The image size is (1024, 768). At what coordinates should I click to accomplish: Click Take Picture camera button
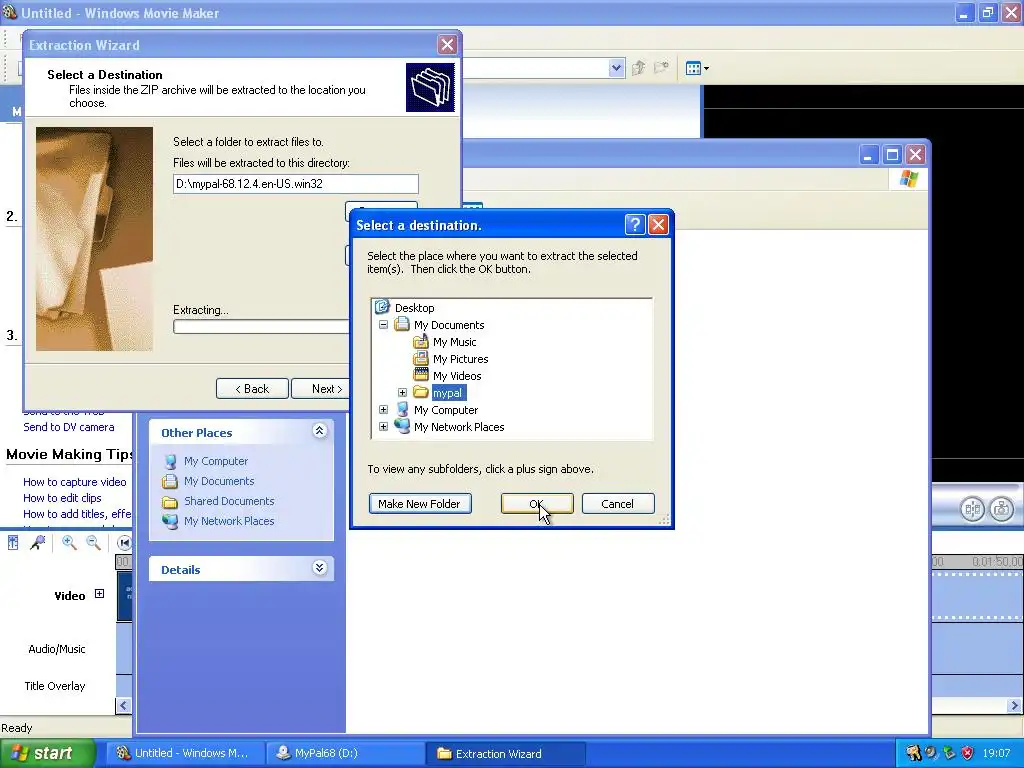(x=1002, y=509)
